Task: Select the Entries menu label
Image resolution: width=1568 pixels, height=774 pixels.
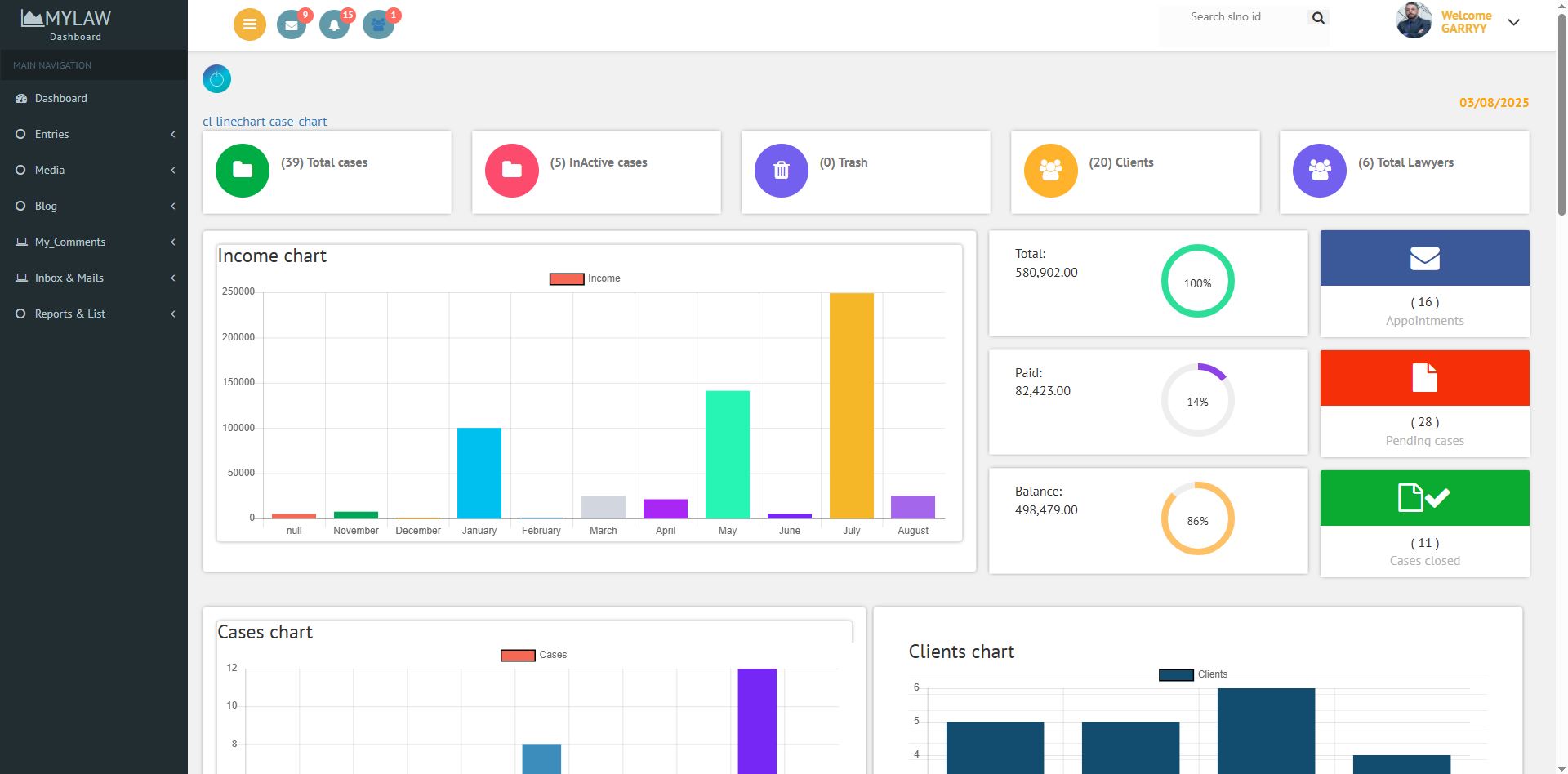Action: [51, 134]
